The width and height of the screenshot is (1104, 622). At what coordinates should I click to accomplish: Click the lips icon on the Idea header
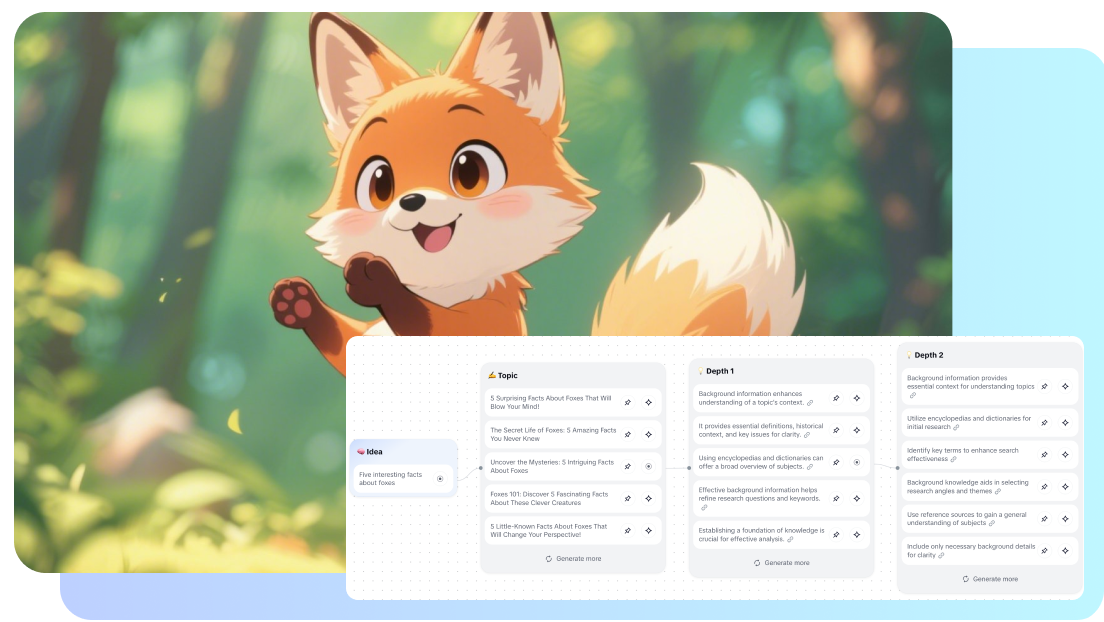(x=360, y=451)
